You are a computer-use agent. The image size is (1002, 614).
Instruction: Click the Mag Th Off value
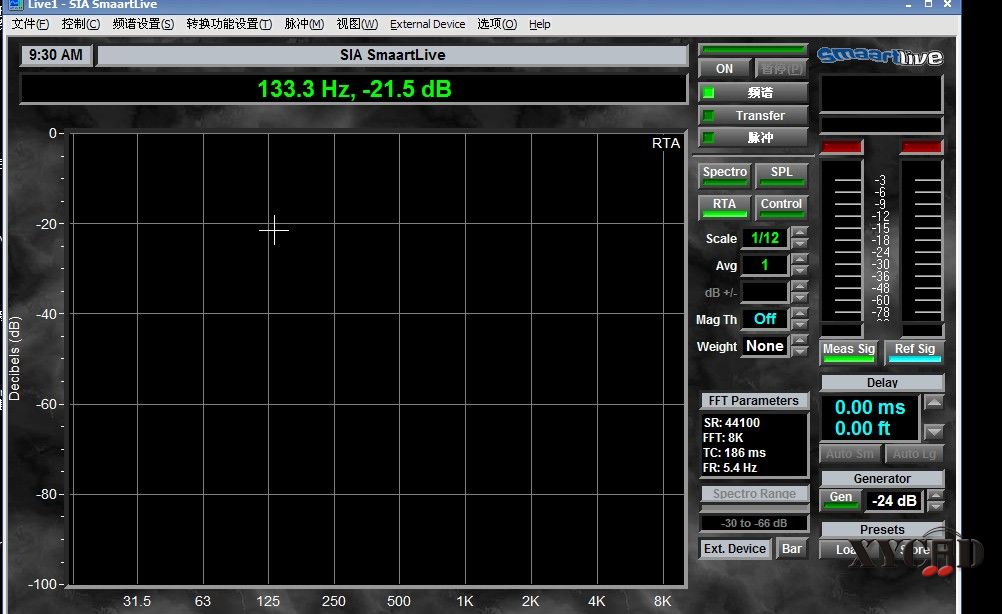click(765, 319)
